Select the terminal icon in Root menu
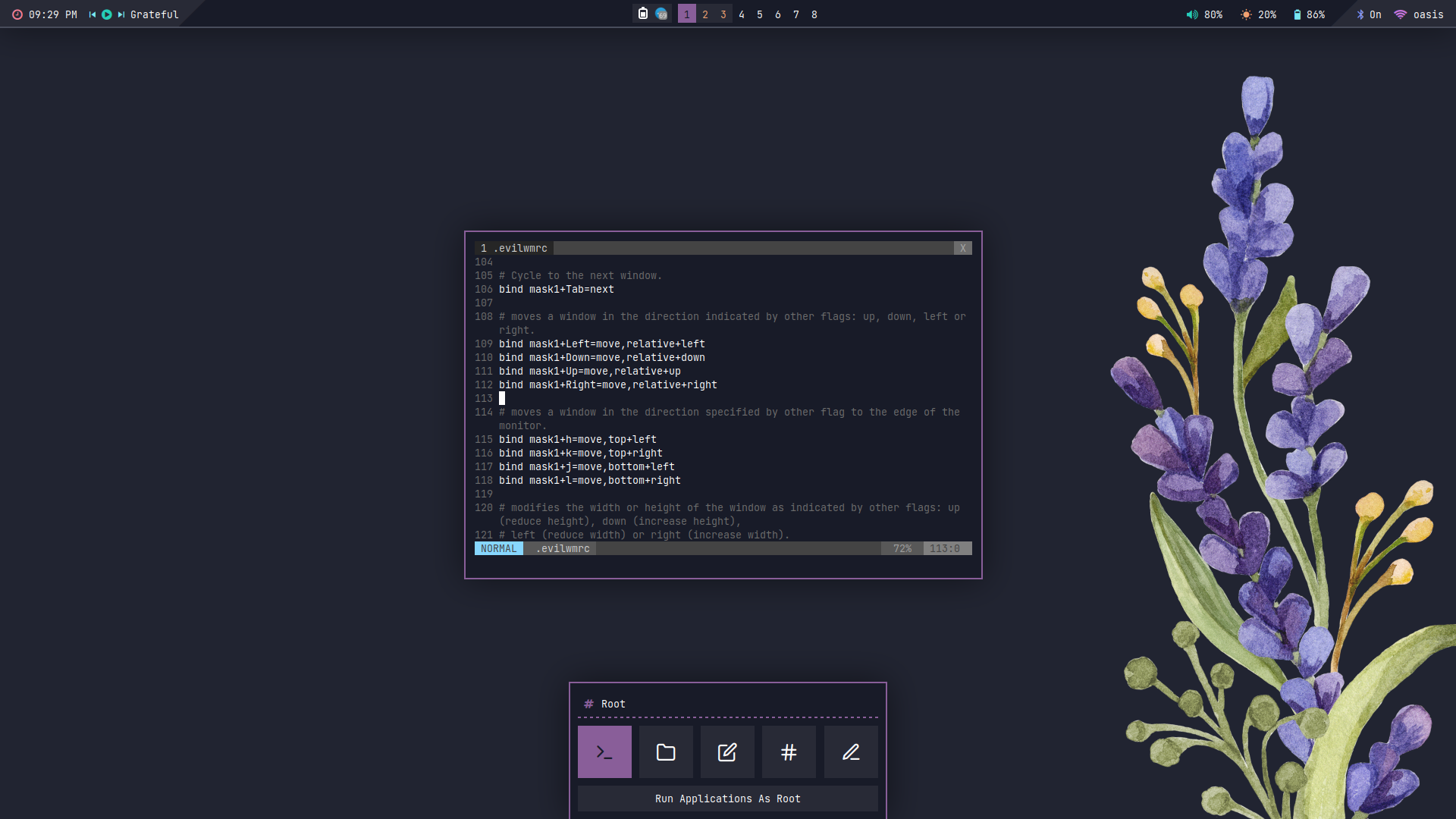 tap(604, 752)
